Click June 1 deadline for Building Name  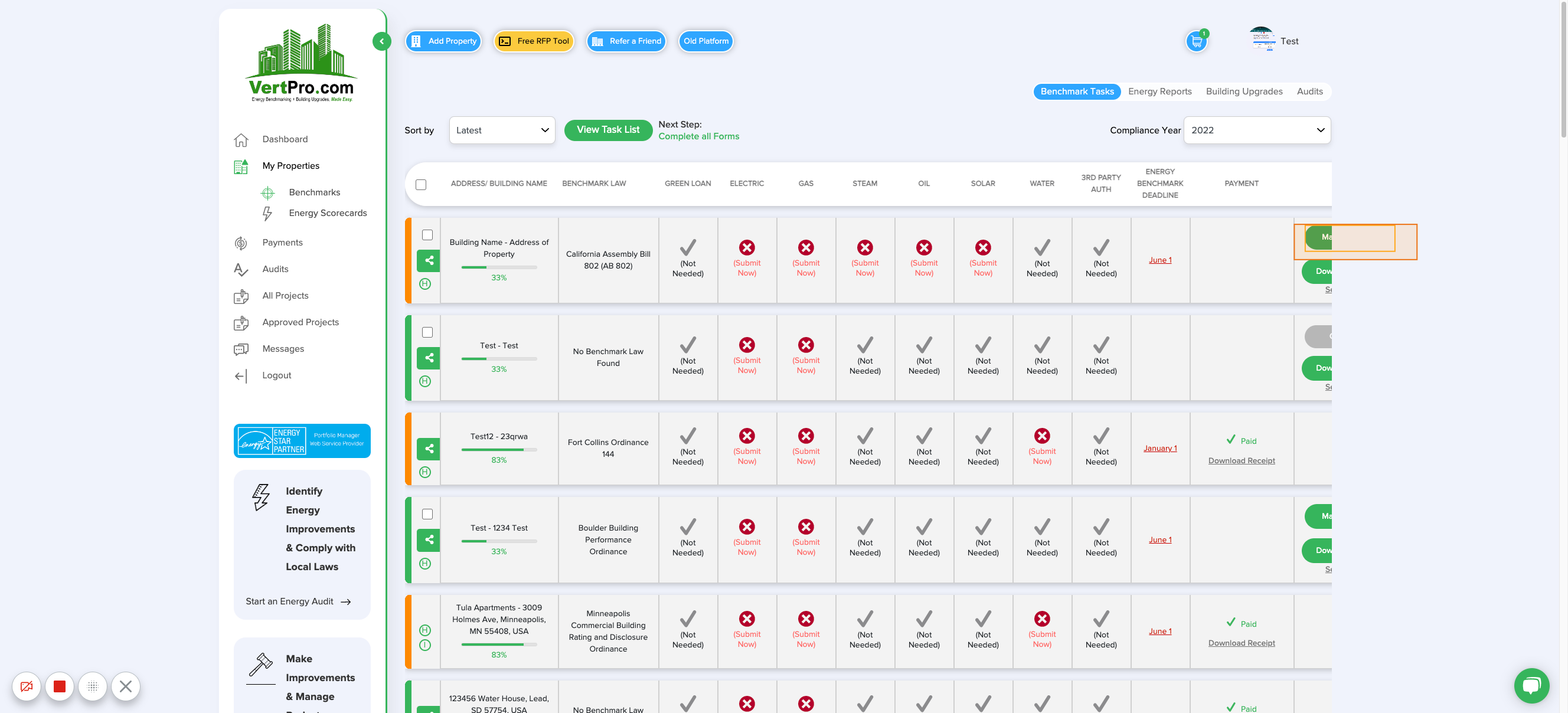1159,260
